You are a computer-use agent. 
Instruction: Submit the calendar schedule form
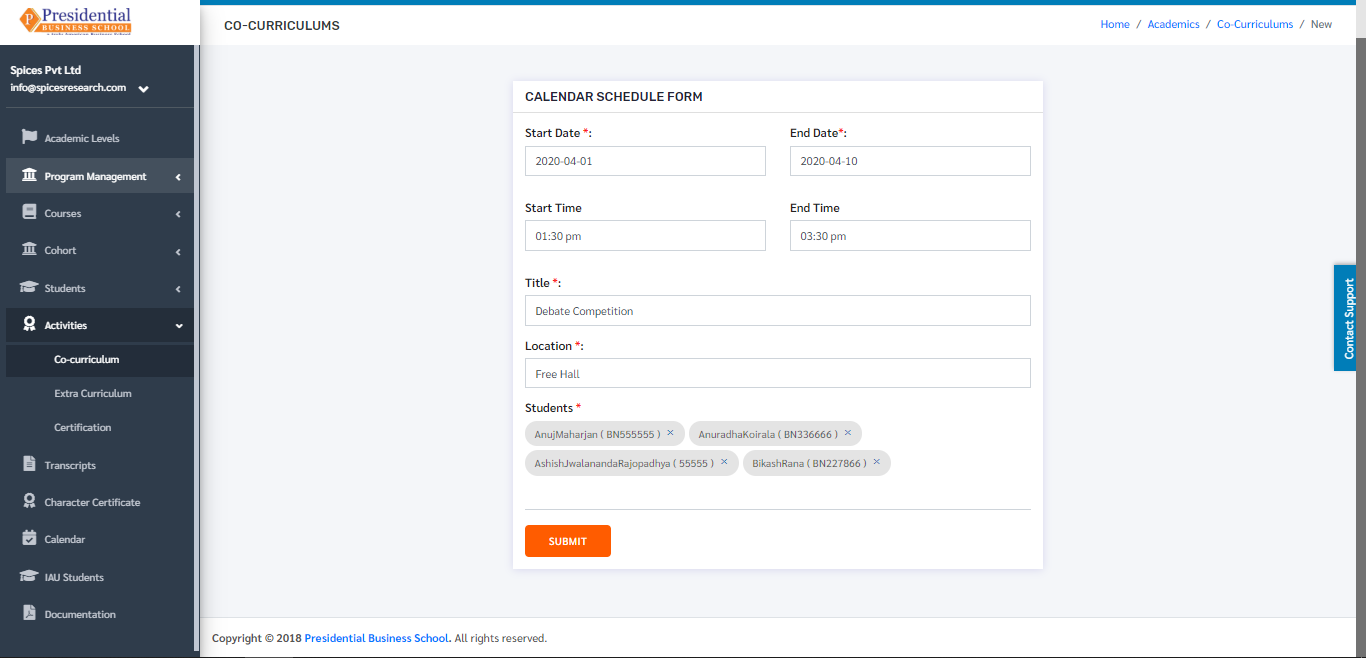point(568,541)
